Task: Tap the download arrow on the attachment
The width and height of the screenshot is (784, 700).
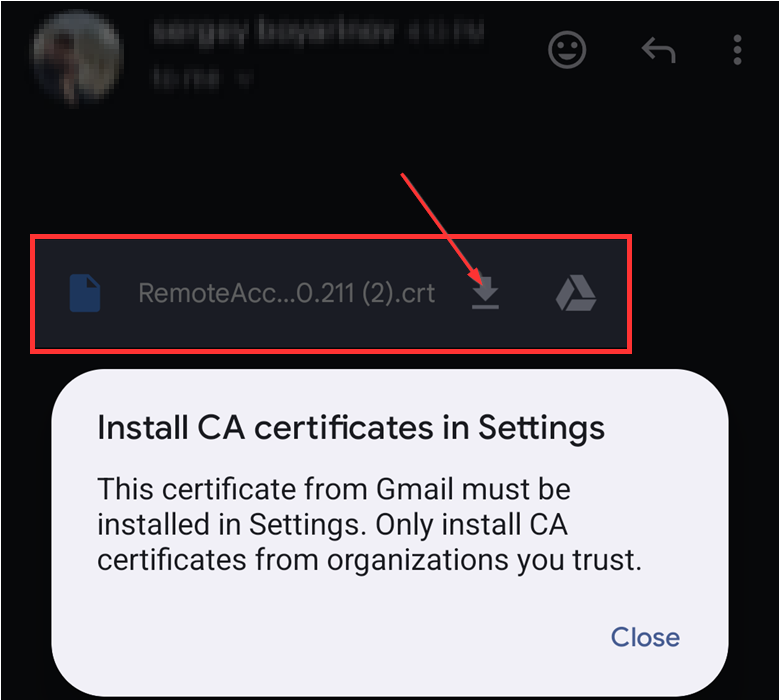Action: pos(485,293)
